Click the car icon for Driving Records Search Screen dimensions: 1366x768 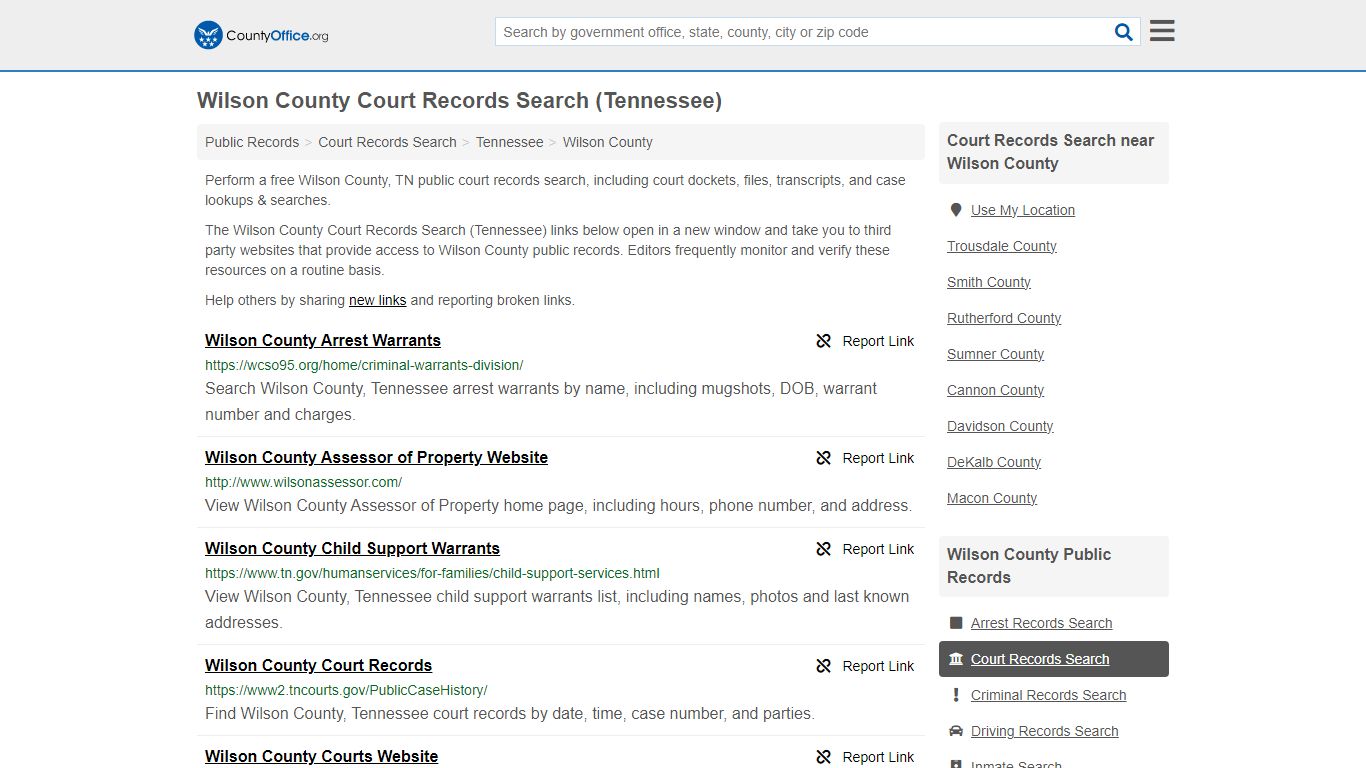pyautogui.click(x=956, y=731)
